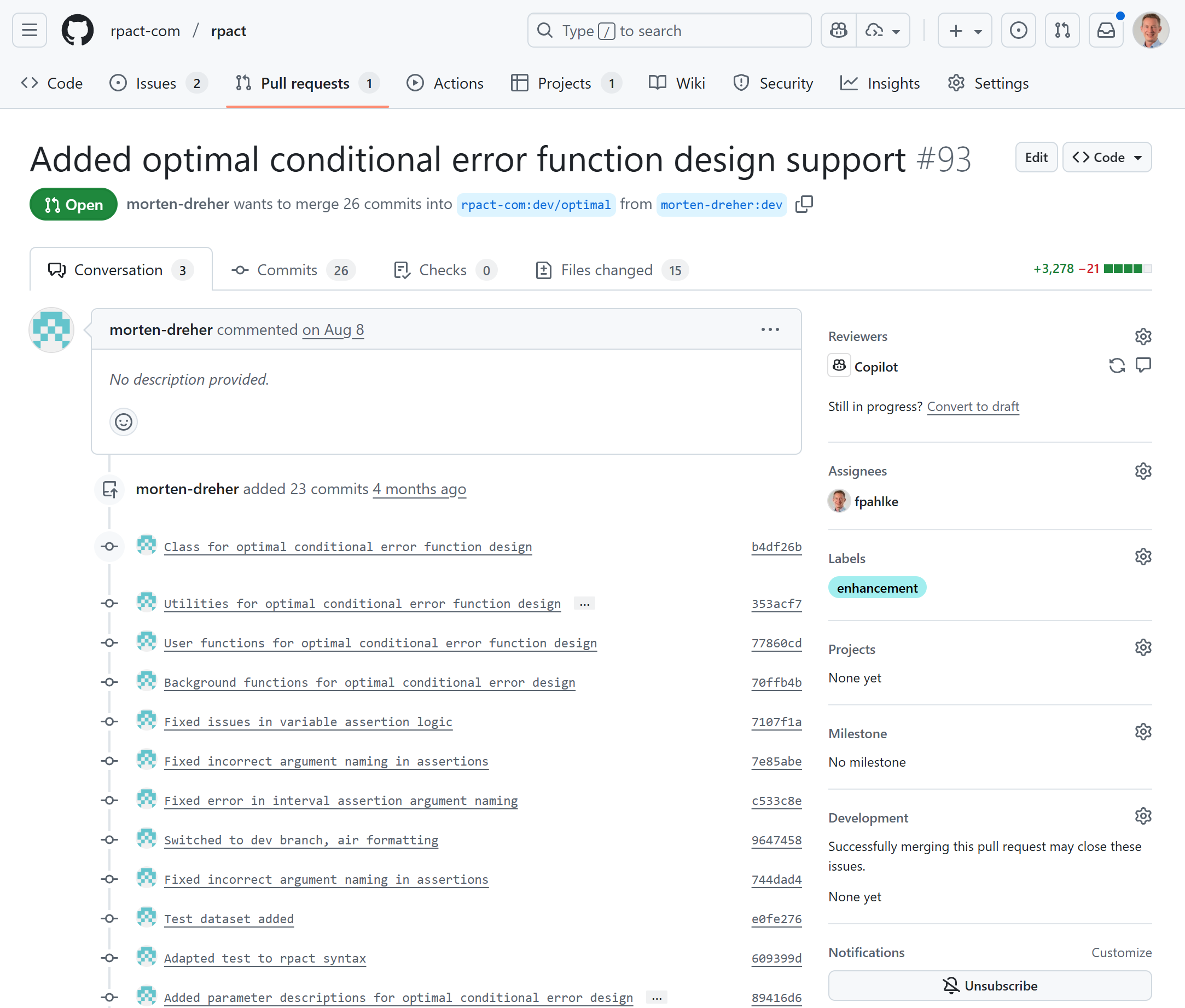This screenshot has width=1185, height=1008.
Task: Re-request review from Copilot
Action: (1117, 366)
